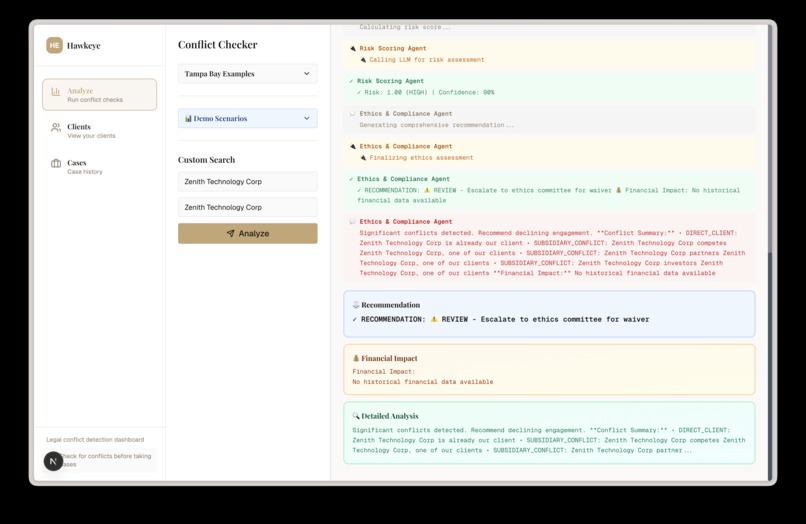Click the 'Run conflict checks' subtitle
The image size is (806, 524).
(95, 100)
